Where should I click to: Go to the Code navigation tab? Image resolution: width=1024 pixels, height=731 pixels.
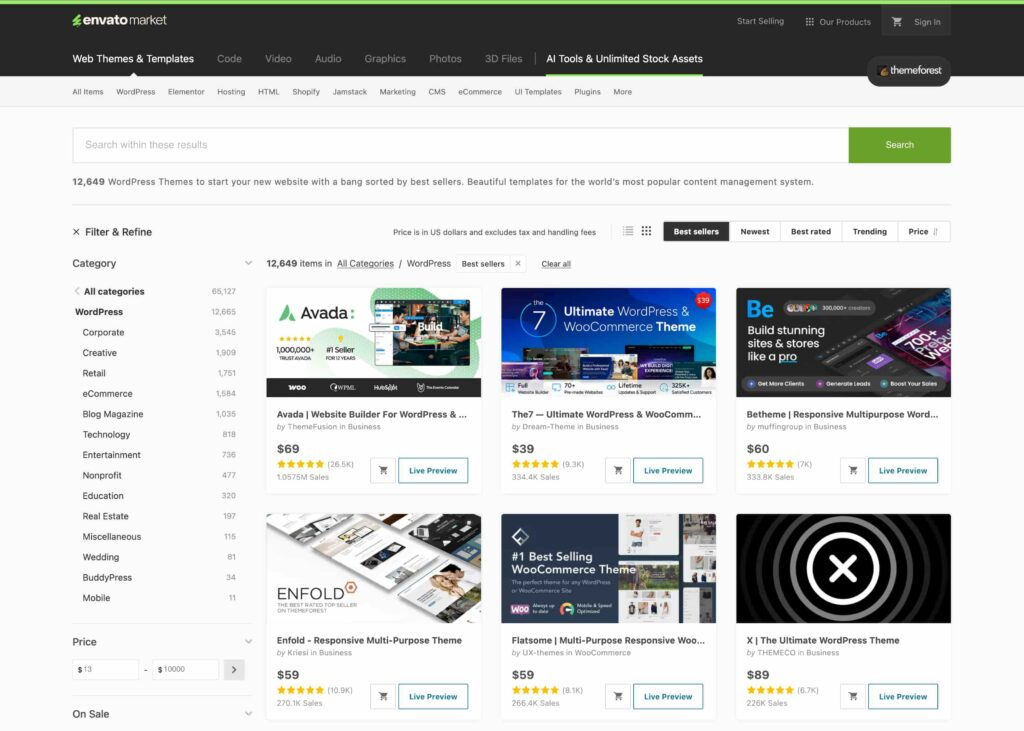pos(229,59)
